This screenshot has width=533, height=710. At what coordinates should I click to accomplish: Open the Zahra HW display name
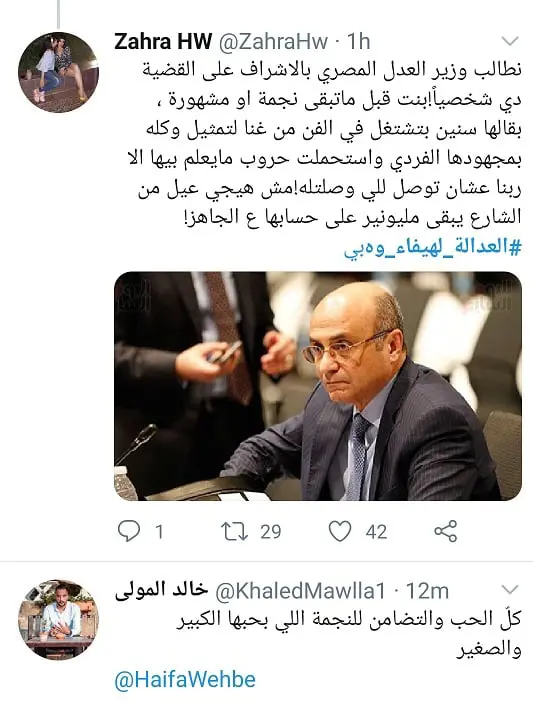point(163,42)
